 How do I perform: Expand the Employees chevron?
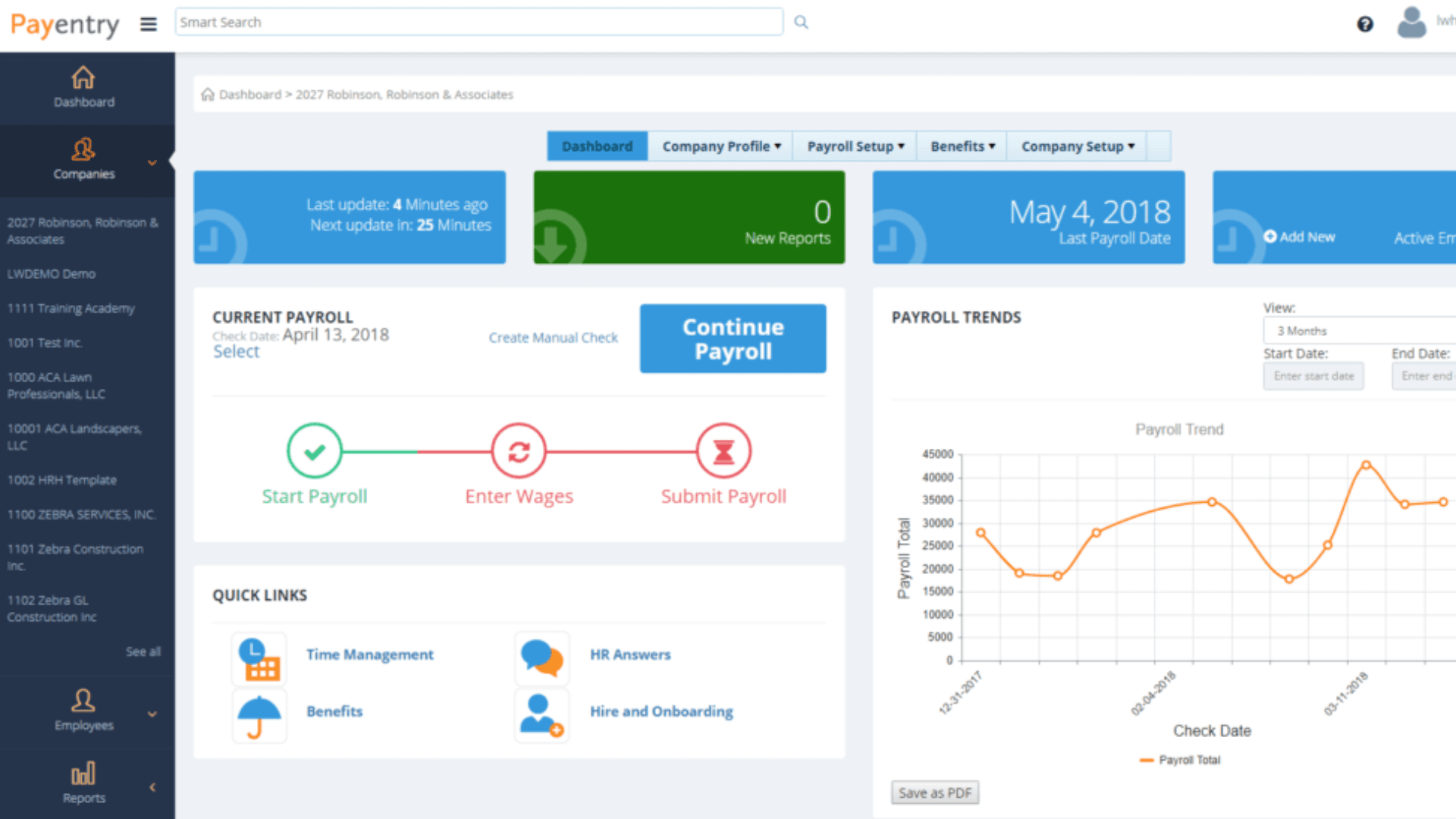tap(152, 714)
